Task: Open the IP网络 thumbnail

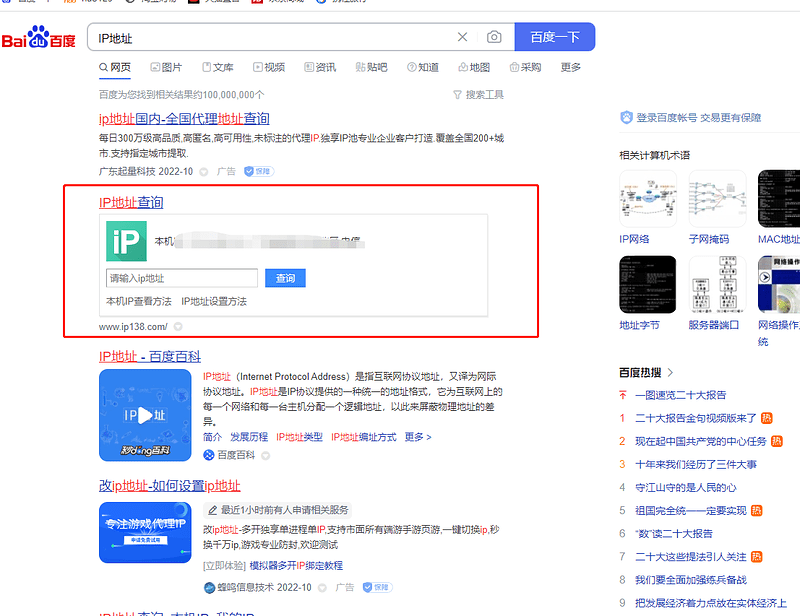Action: [648, 199]
